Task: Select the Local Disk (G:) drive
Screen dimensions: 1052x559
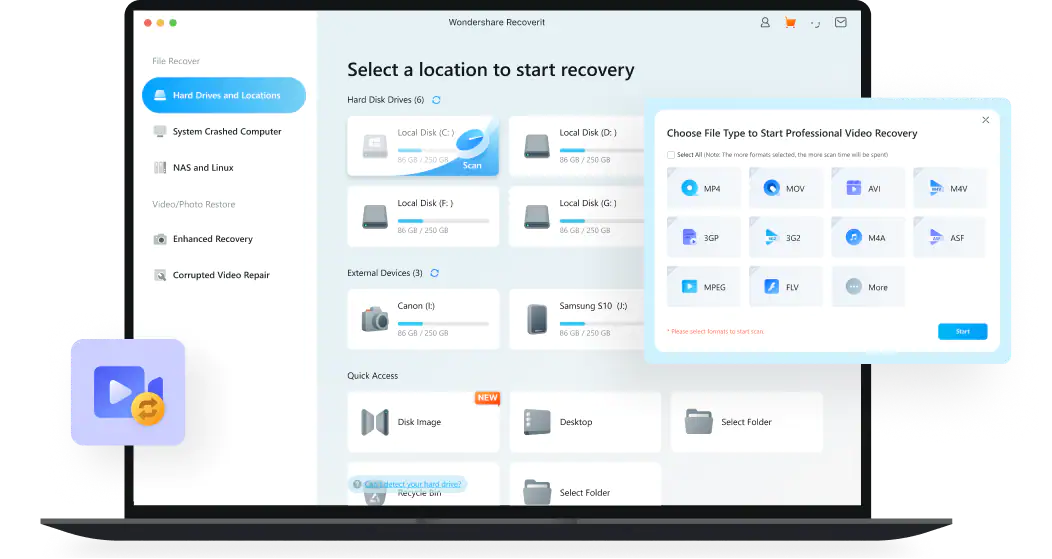Action: pyautogui.click(x=576, y=216)
